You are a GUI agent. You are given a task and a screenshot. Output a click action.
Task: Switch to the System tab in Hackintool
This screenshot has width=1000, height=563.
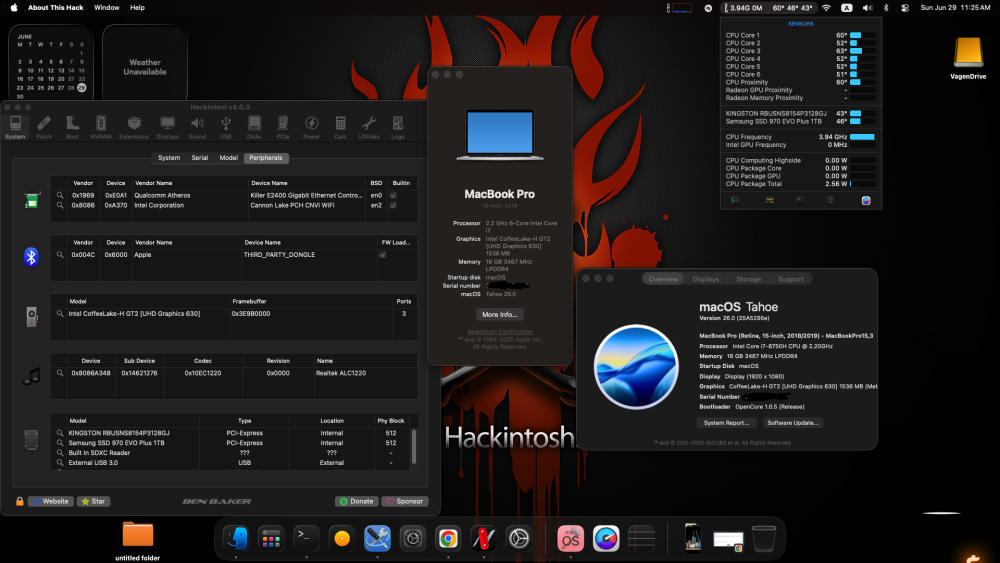pyautogui.click(x=169, y=157)
